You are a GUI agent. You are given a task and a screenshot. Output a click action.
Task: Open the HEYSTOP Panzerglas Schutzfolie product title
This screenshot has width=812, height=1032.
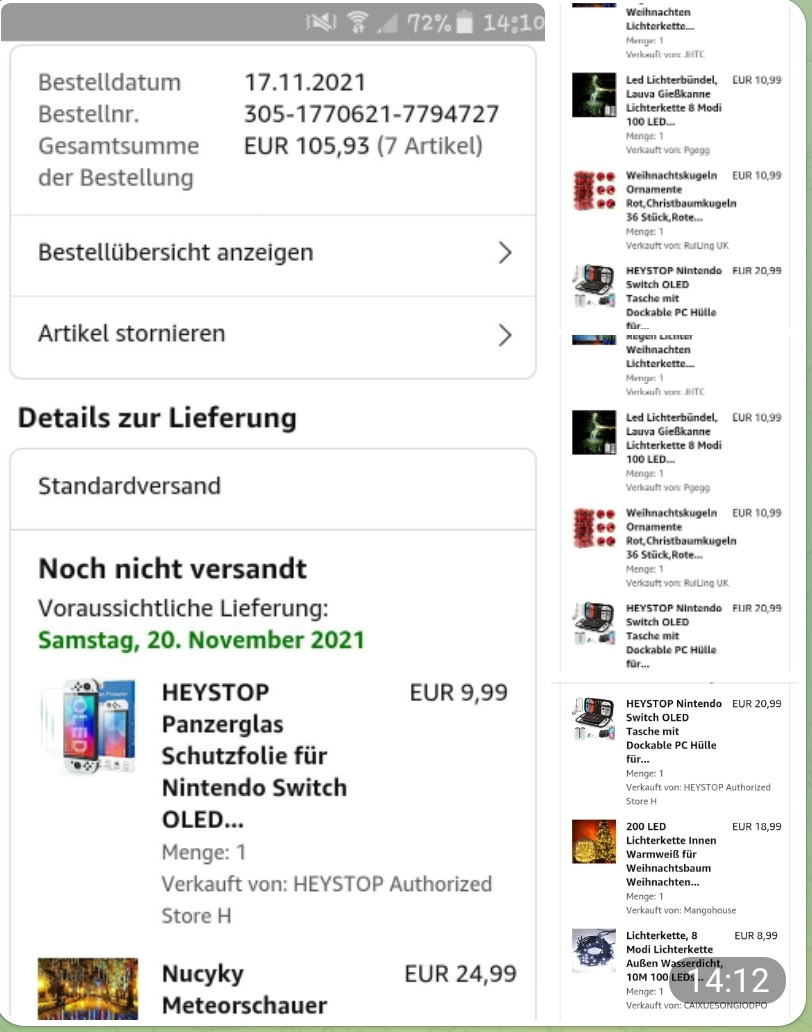click(254, 756)
